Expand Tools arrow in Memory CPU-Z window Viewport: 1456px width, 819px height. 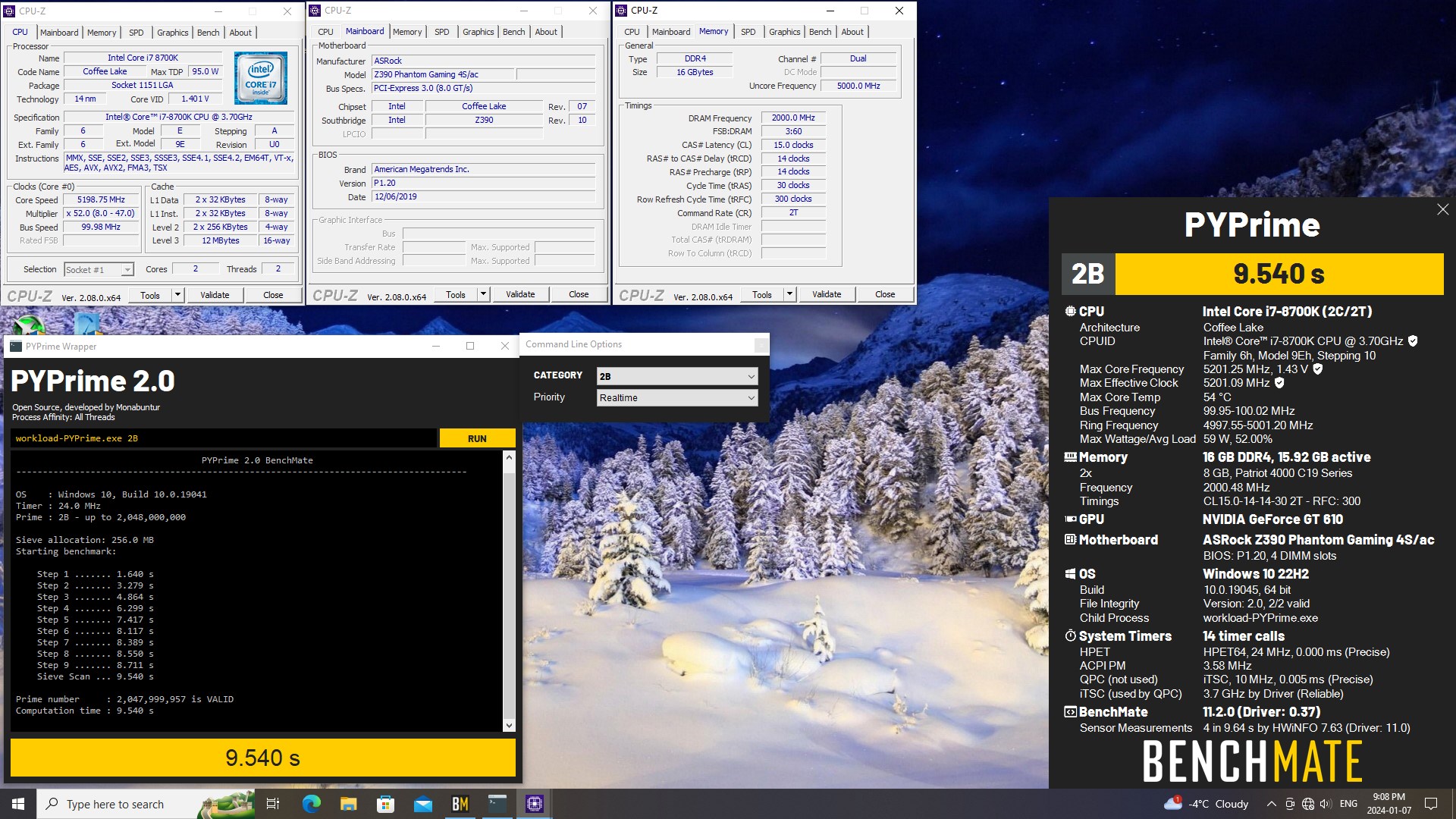(x=789, y=294)
